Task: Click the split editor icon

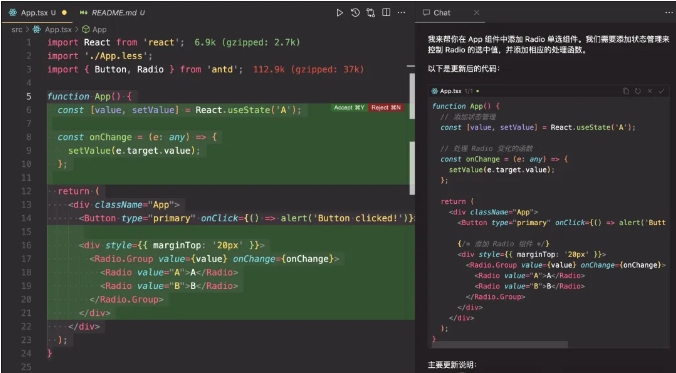Action: pyautogui.click(x=386, y=13)
